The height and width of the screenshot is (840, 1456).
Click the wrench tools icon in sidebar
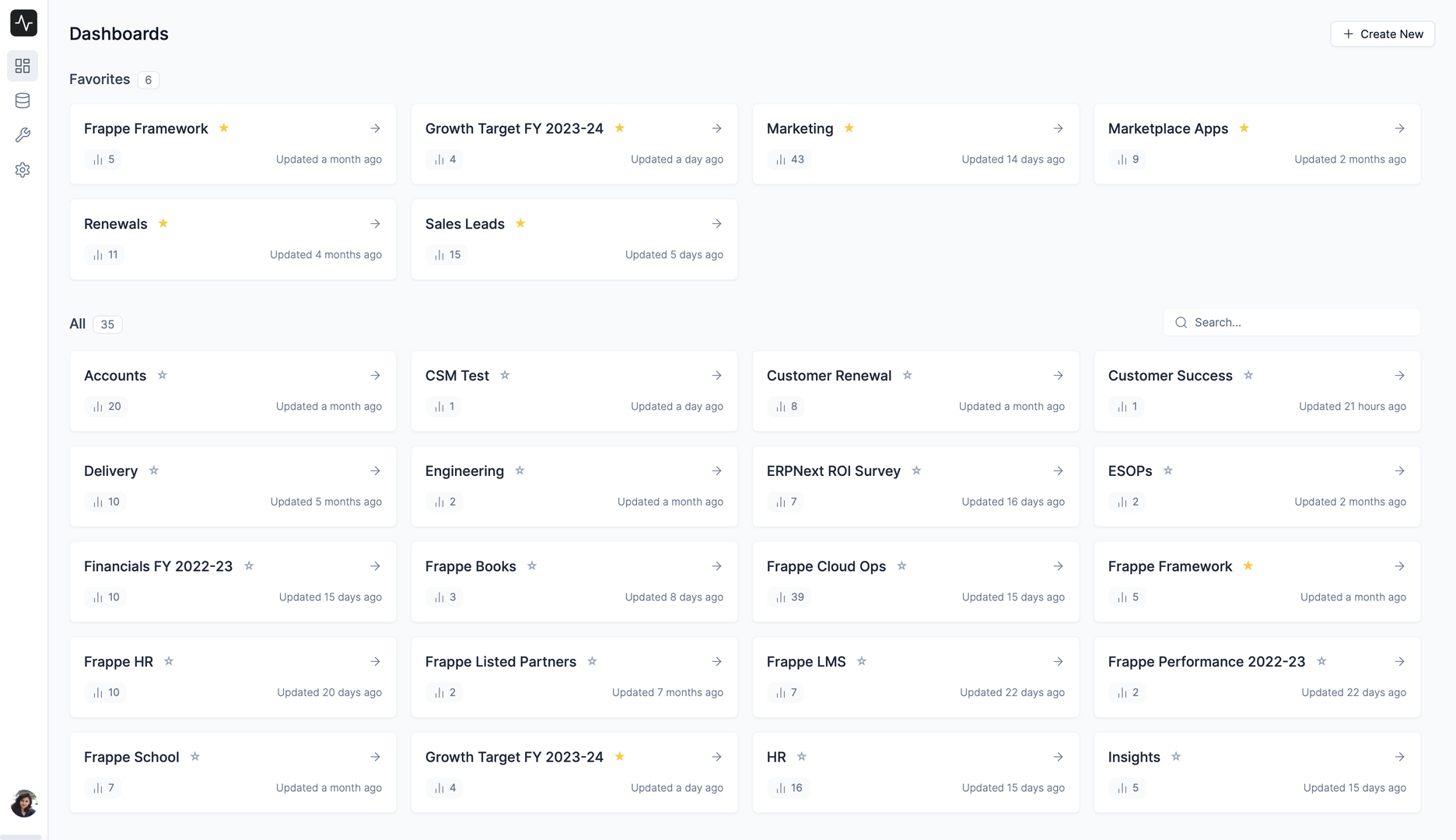pos(23,135)
